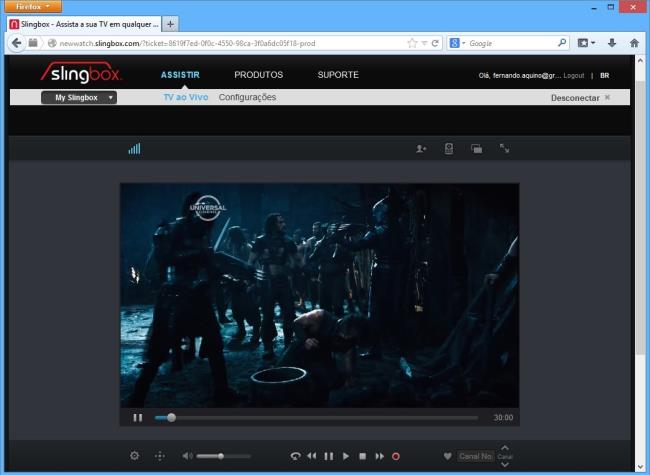Adjust the volume slider knob
The width and height of the screenshot is (650, 475).
pos(221,456)
